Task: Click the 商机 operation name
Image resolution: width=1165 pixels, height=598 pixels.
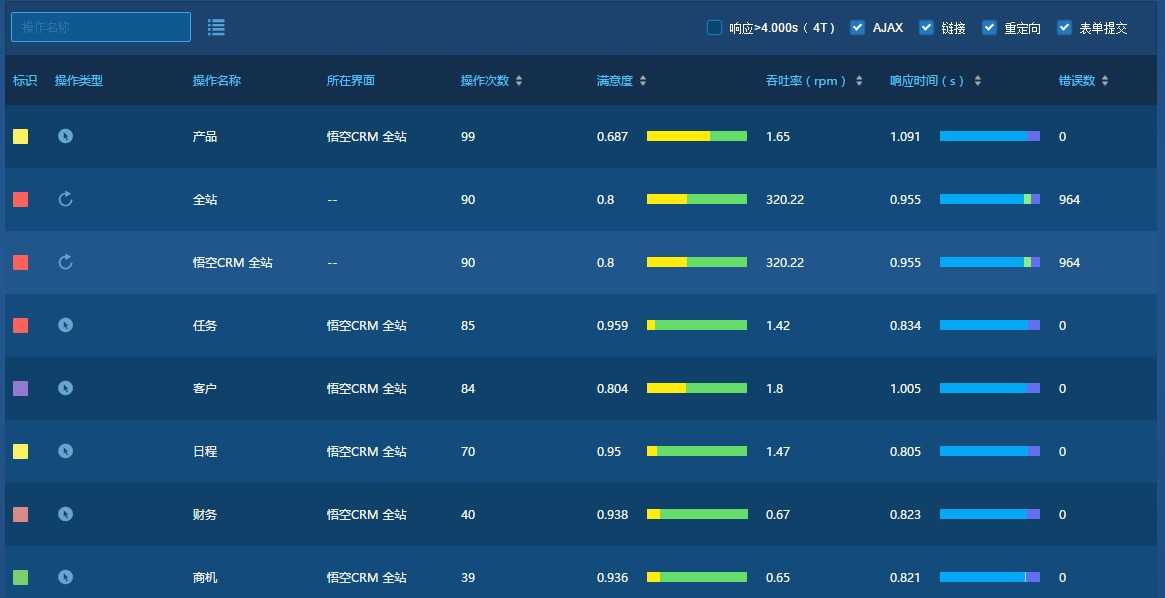Action: [206, 577]
